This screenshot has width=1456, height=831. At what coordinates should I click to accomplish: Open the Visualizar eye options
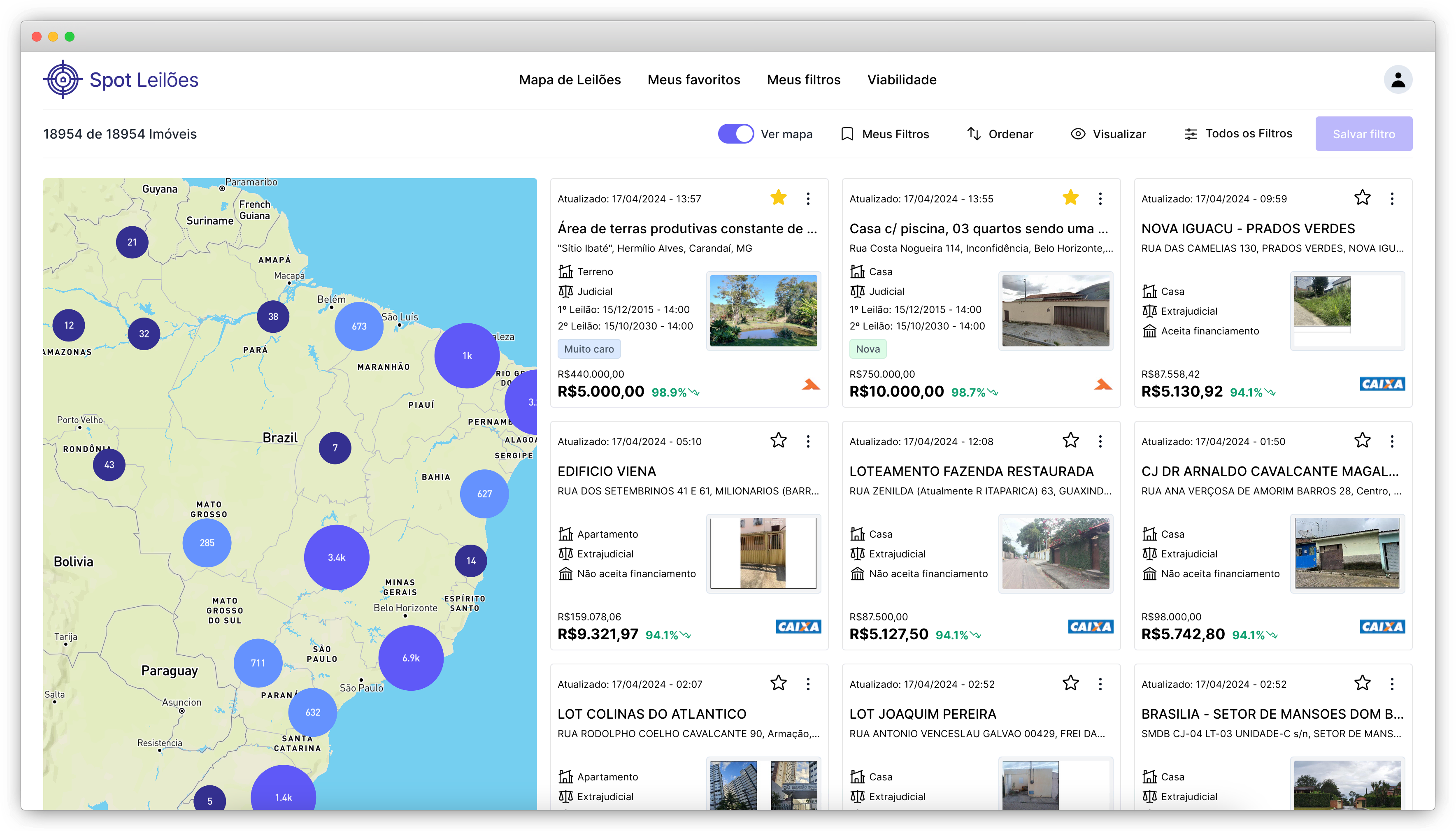point(1108,134)
